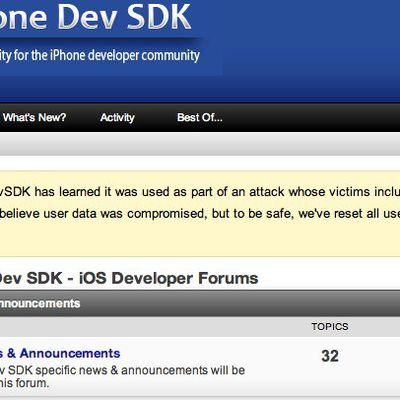Screen dimensions: 400x400
Task: Open the Best Of... navigation tab
Action: coord(200,118)
